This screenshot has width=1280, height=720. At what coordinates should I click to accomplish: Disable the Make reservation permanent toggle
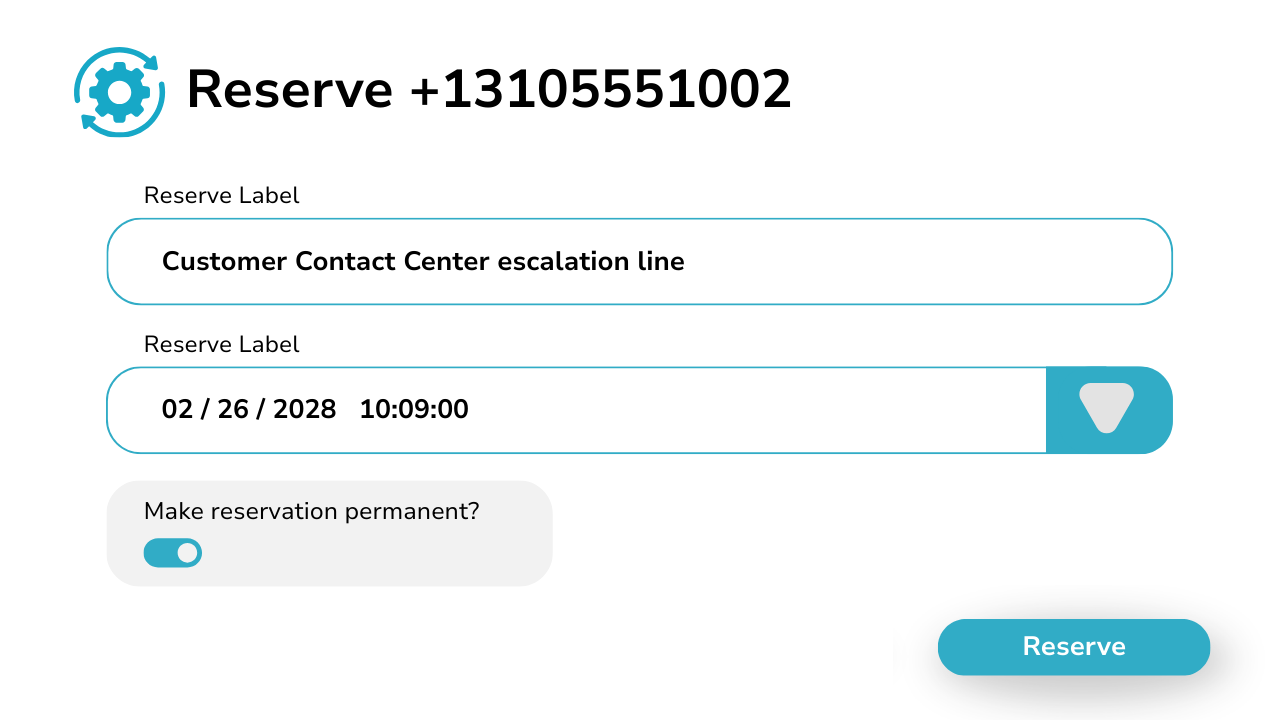[x=172, y=552]
